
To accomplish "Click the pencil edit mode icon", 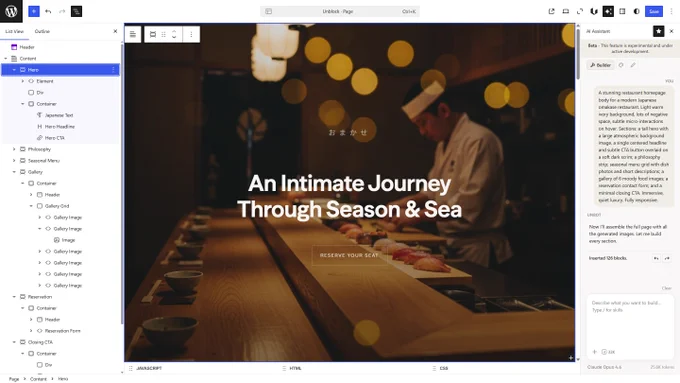I will (633, 65).
